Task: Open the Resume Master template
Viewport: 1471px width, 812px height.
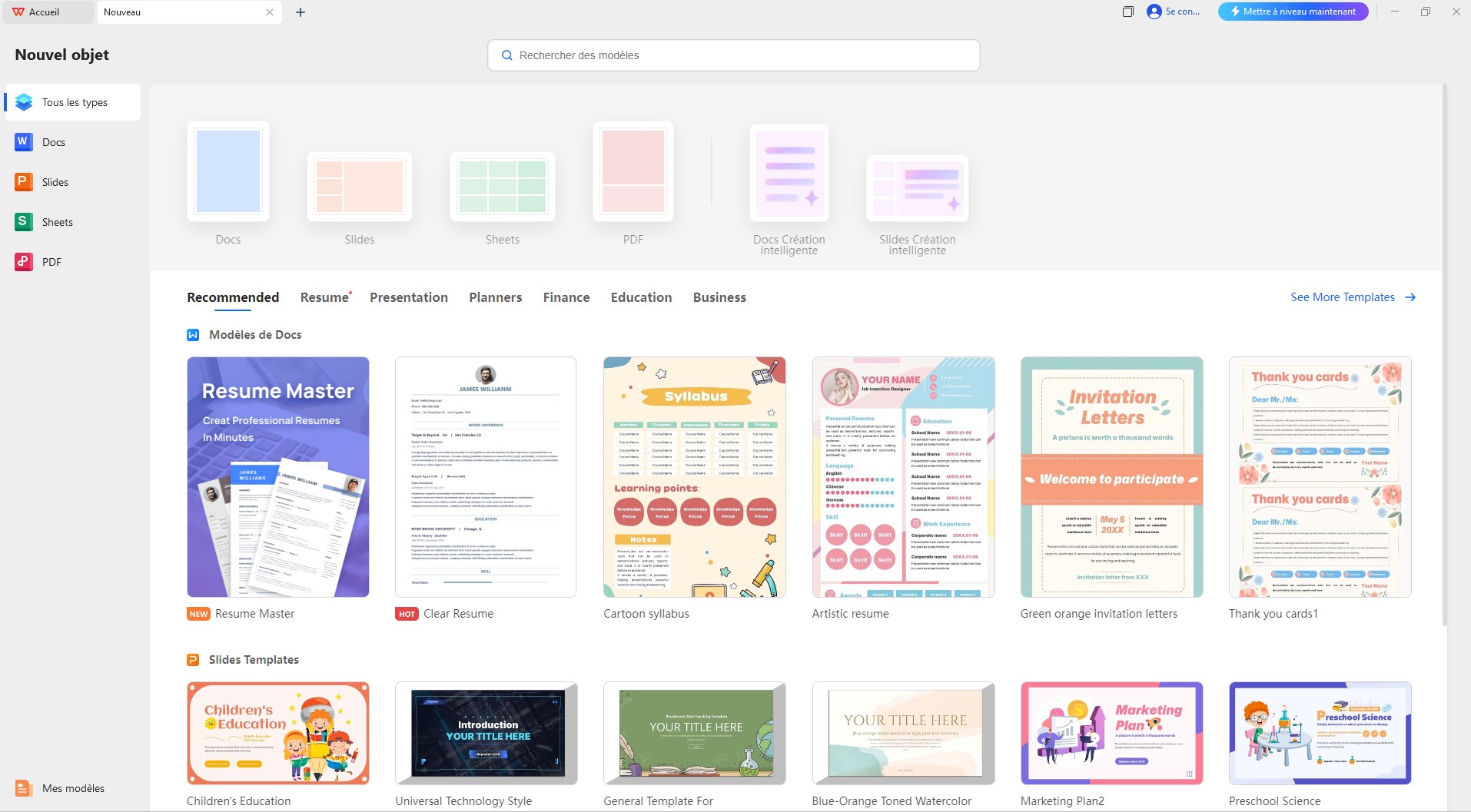Action: (277, 476)
